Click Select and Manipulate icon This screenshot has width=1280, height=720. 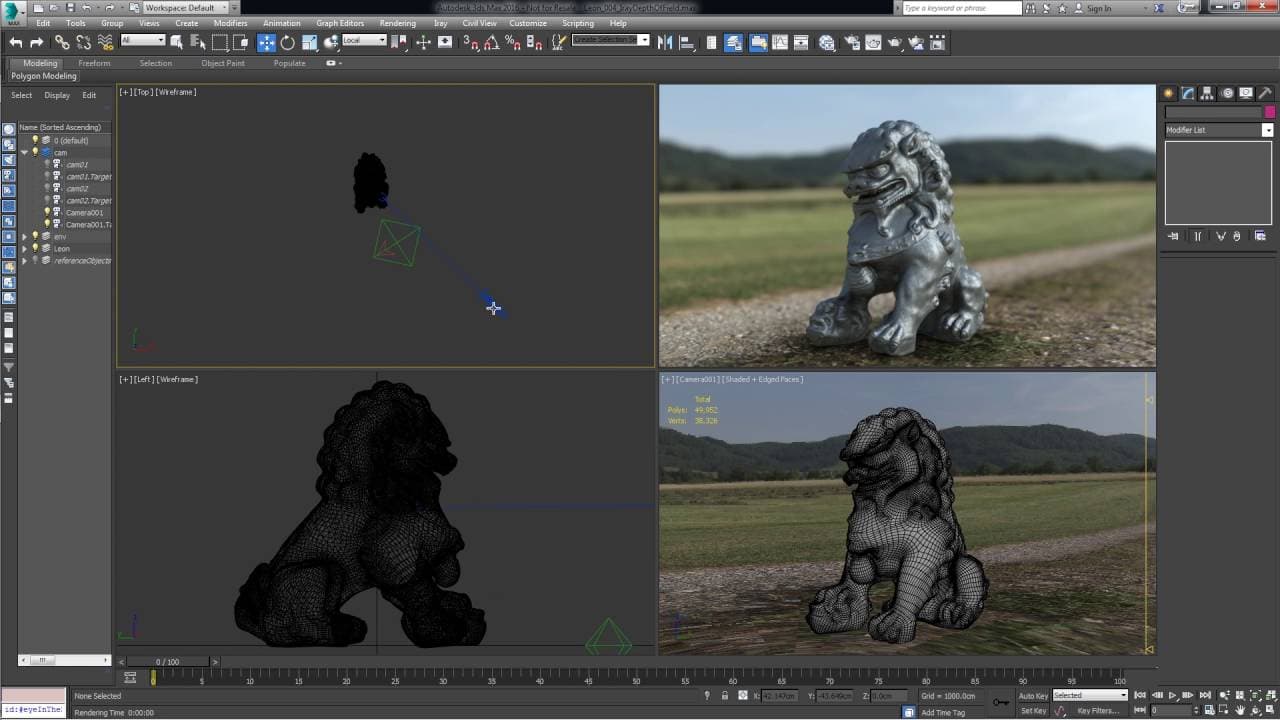pos(423,42)
